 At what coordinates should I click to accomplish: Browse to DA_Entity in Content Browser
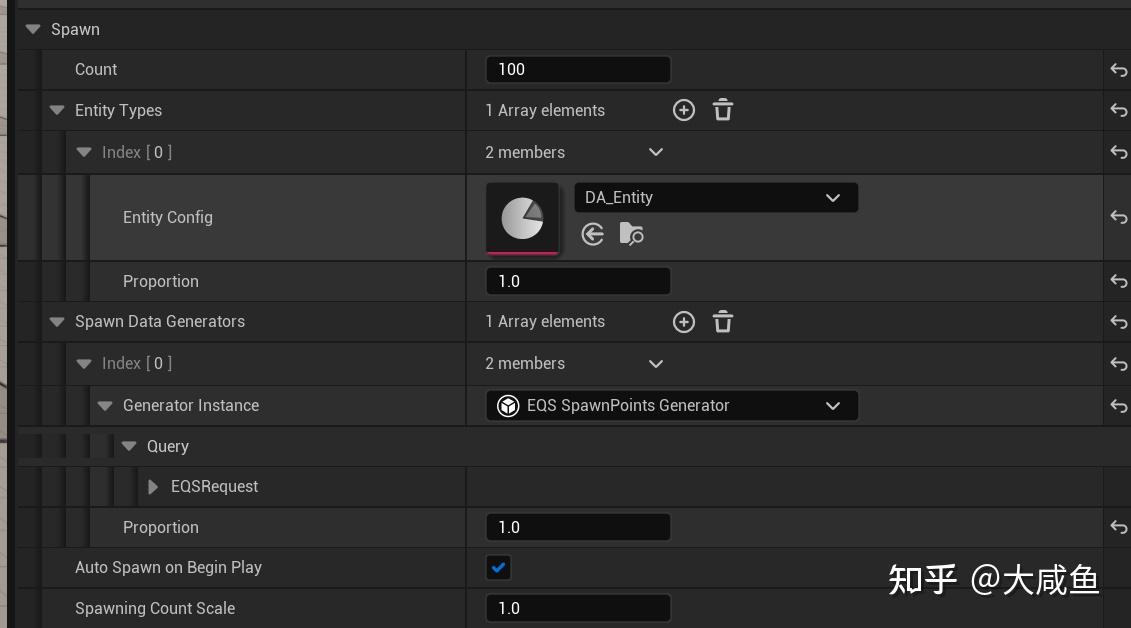coord(631,234)
